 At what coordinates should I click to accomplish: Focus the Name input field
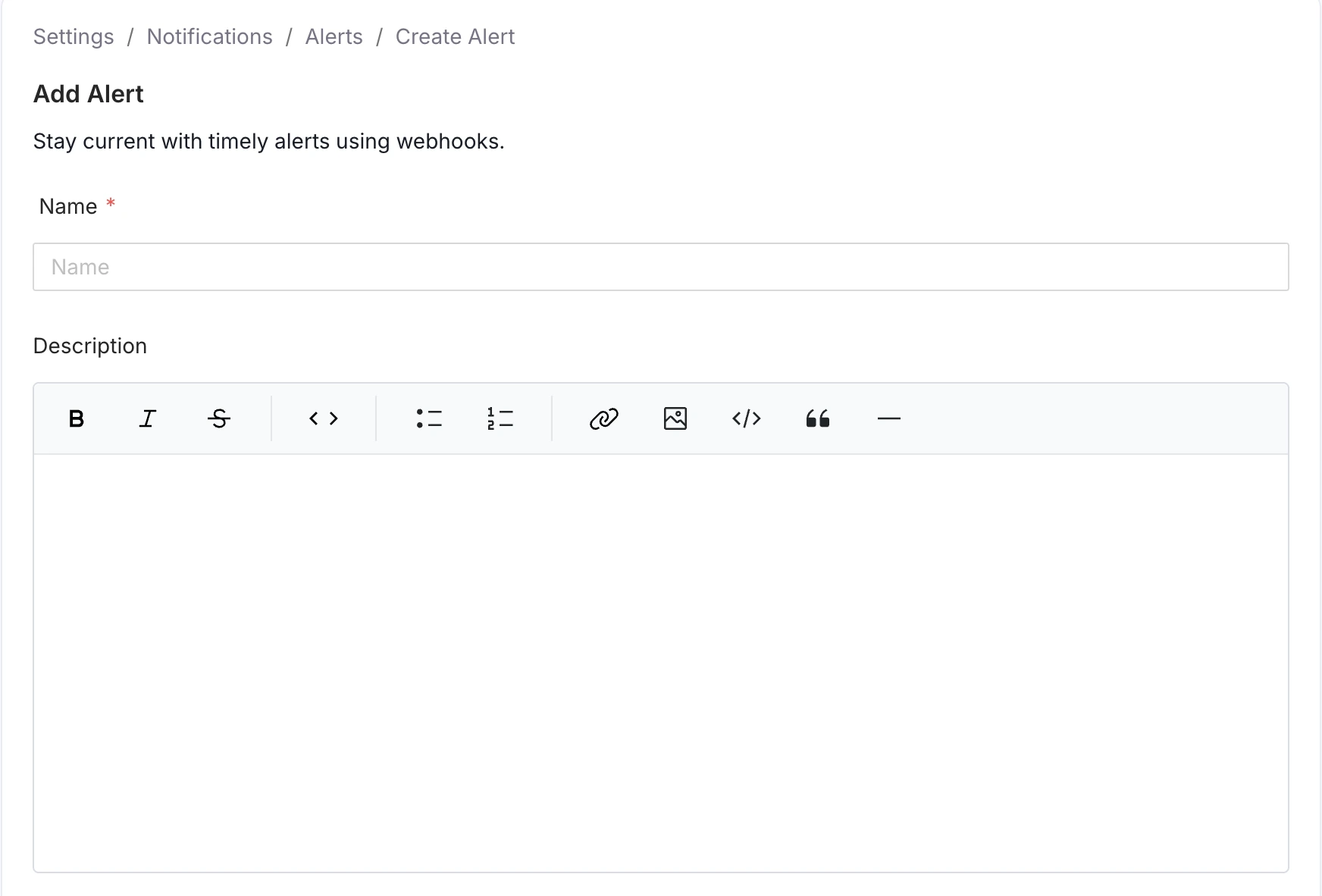(x=659, y=267)
